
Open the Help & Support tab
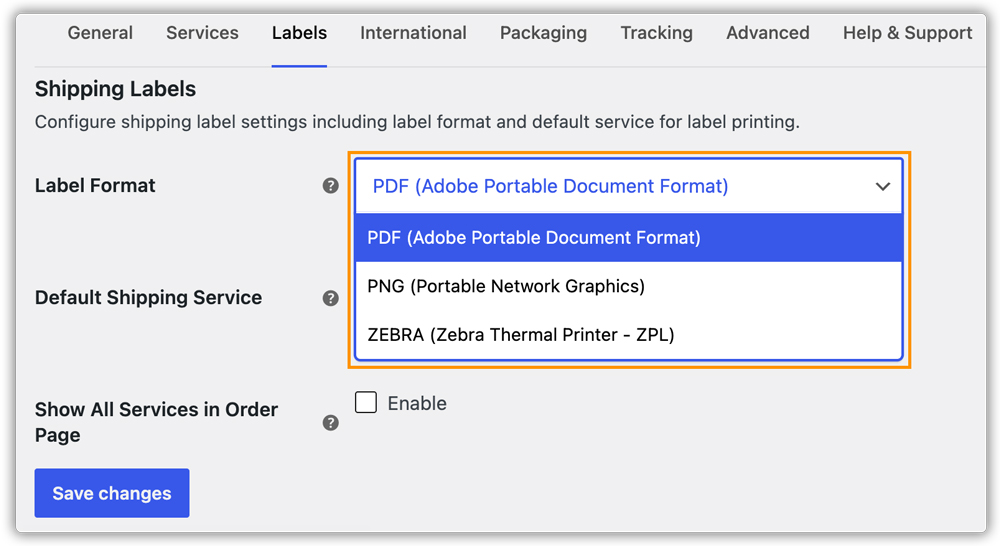coord(908,33)
